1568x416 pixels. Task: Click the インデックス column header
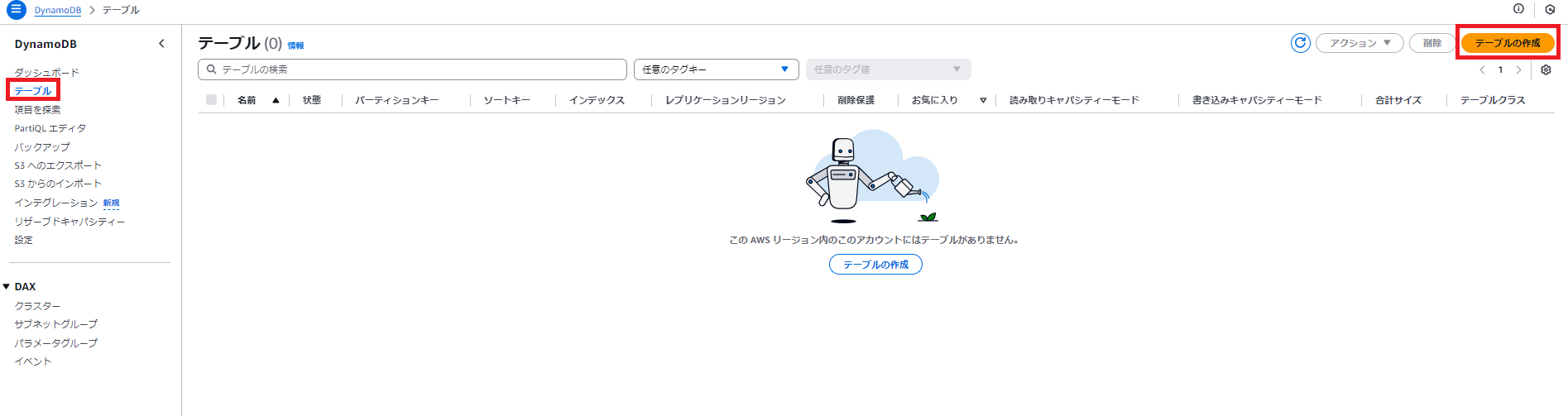point(597,100)
